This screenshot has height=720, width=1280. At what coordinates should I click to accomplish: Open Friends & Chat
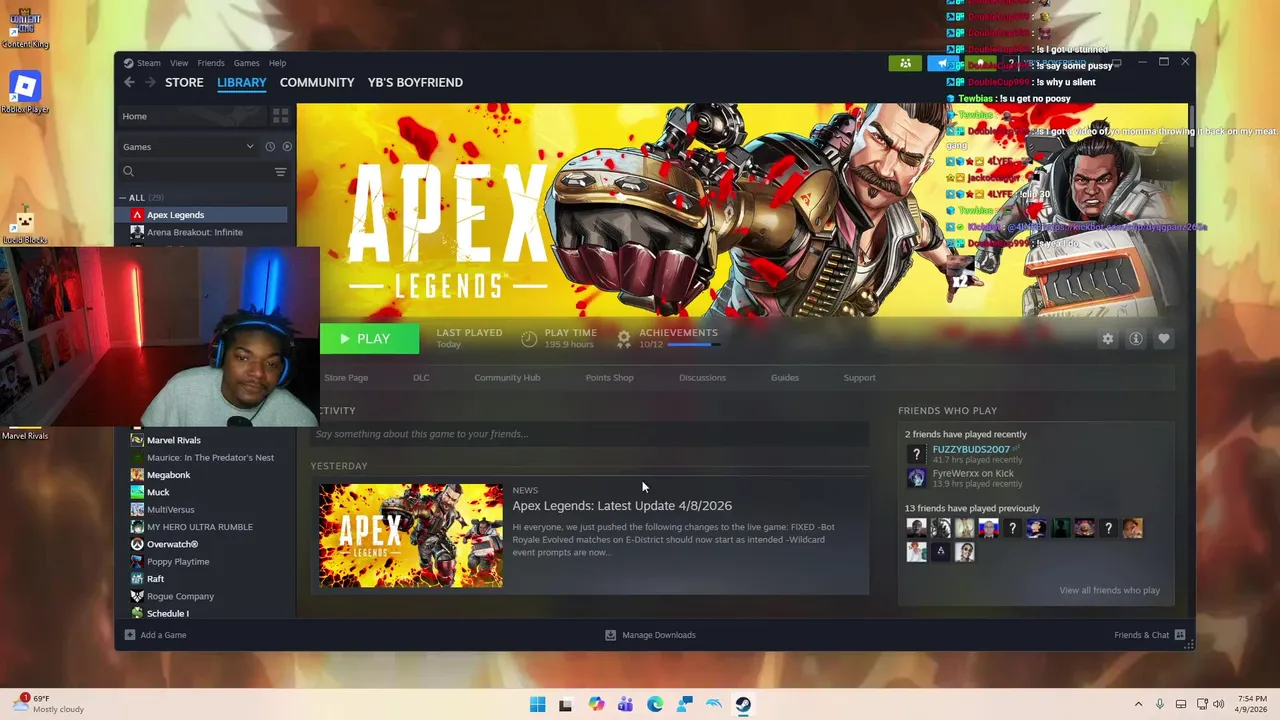pyautogui.click(x=1149, y=635)
